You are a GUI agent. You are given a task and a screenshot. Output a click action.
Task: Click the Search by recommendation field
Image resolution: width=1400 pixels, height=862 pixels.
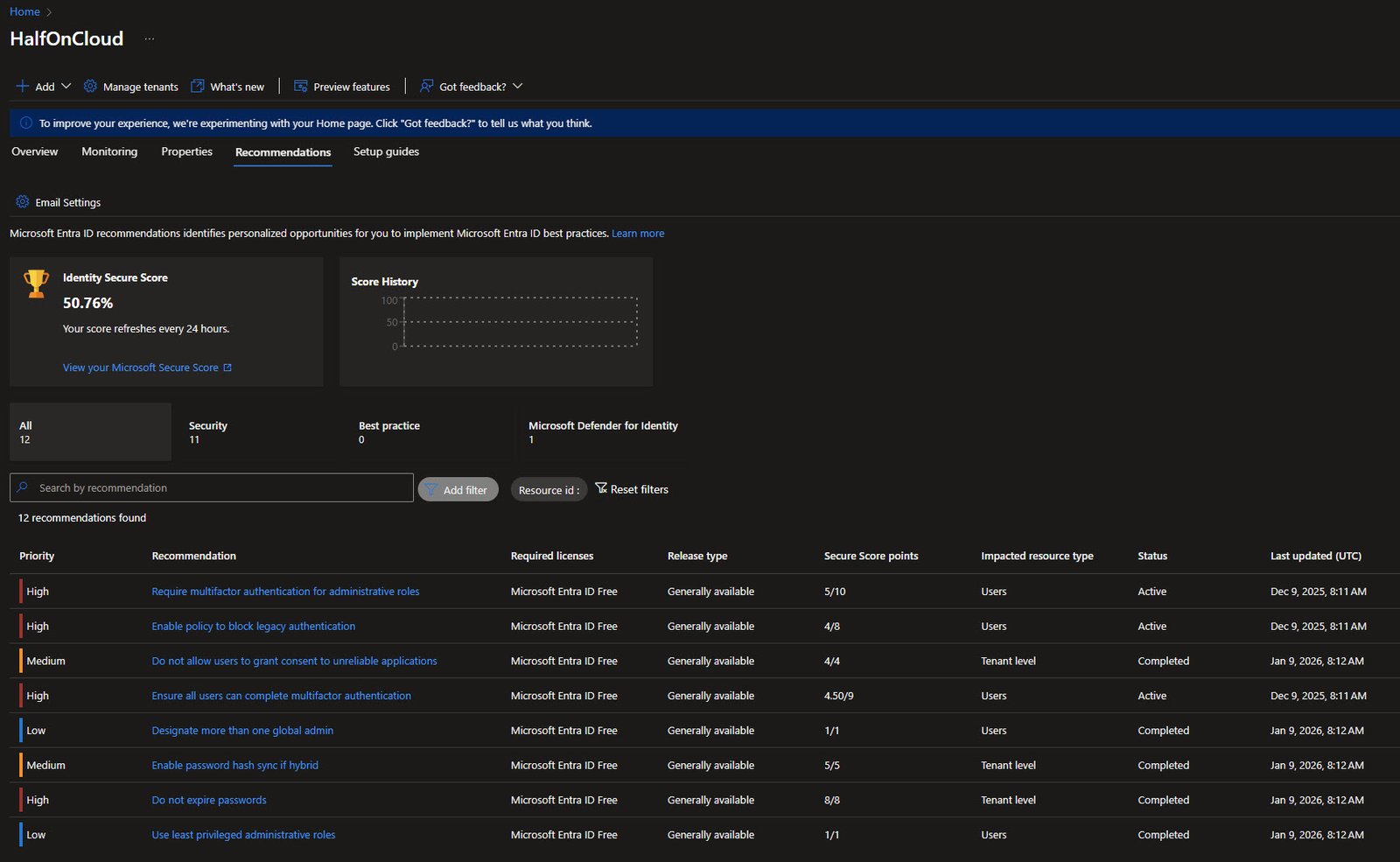coord(219,487)
